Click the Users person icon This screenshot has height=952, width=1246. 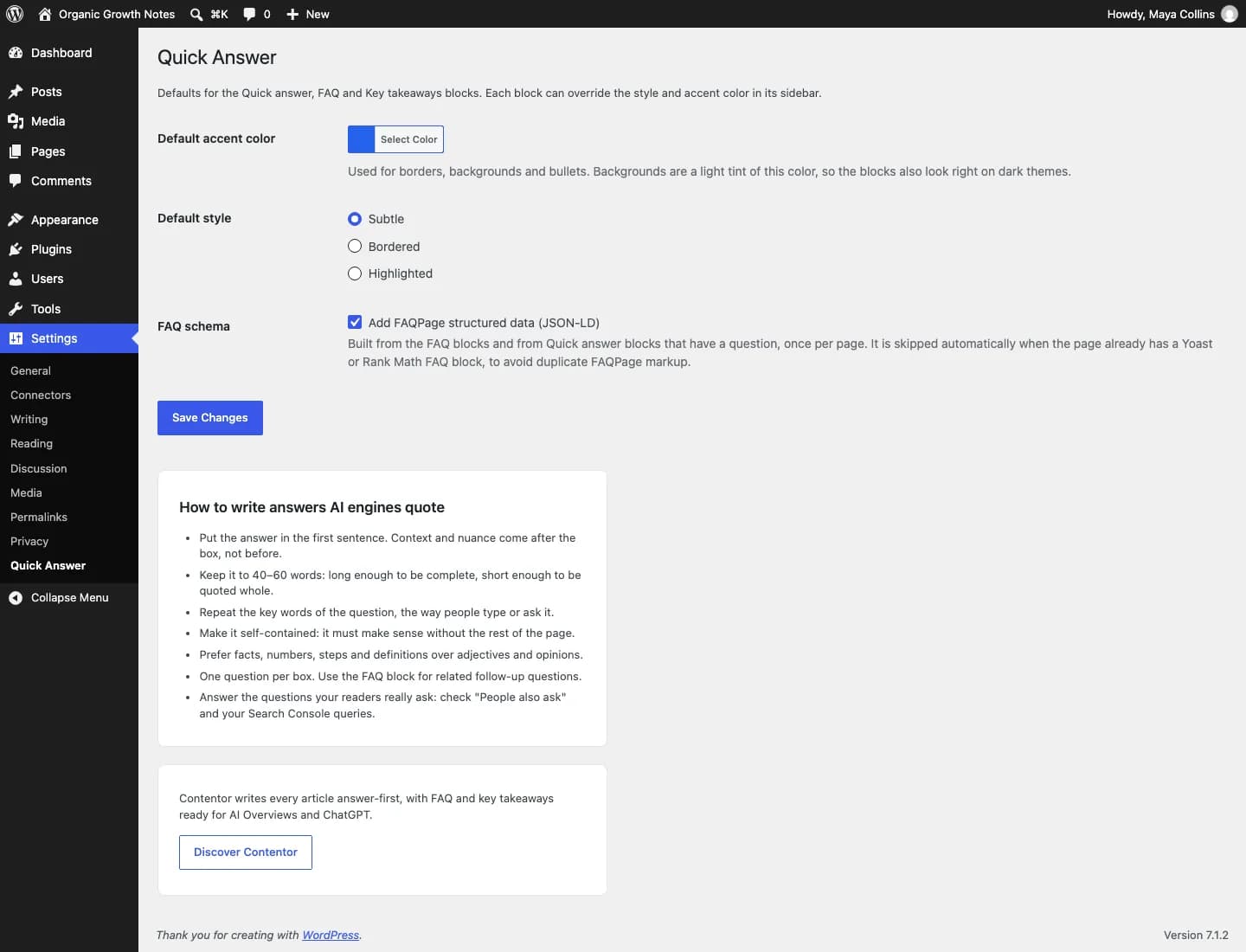tap(16, 279)
